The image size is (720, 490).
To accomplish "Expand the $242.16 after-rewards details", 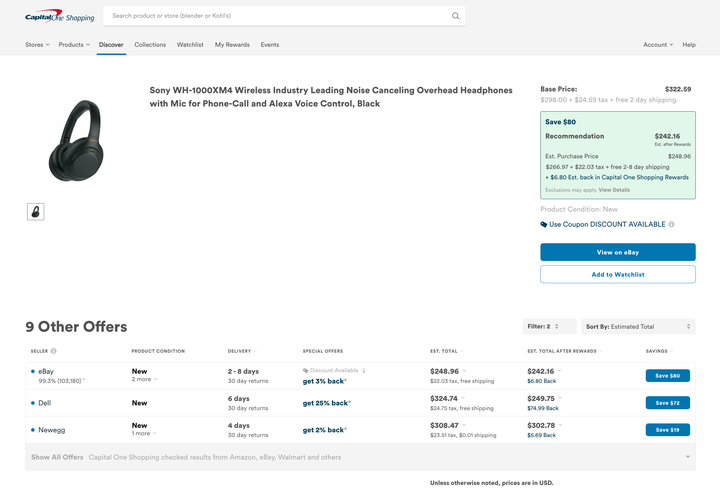I will click(559, 371).
